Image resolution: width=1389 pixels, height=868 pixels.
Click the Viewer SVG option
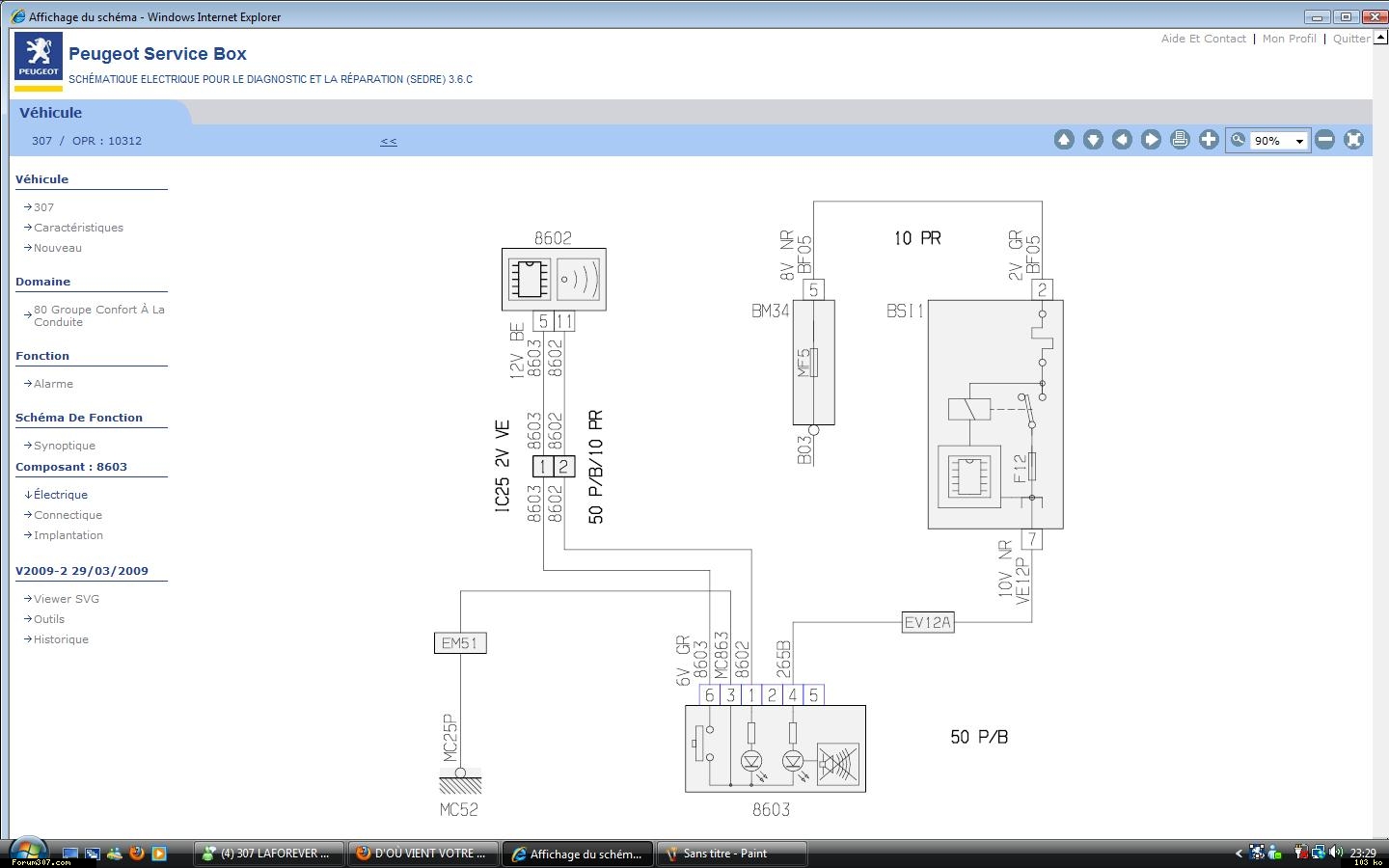tap(66, 599)
